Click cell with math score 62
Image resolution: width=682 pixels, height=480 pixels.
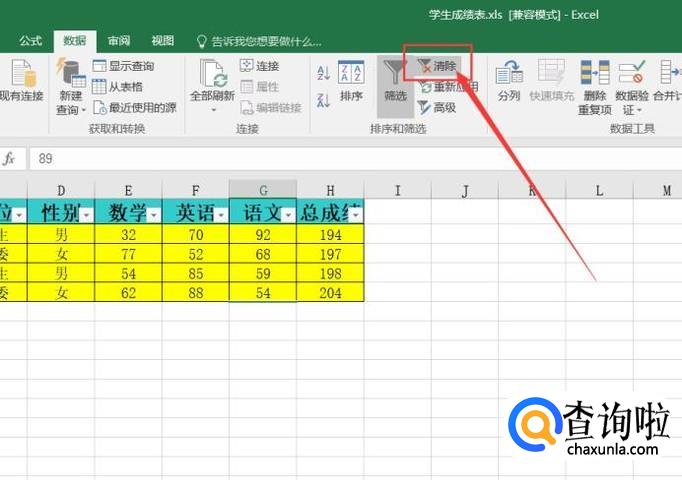coord(128,293)
